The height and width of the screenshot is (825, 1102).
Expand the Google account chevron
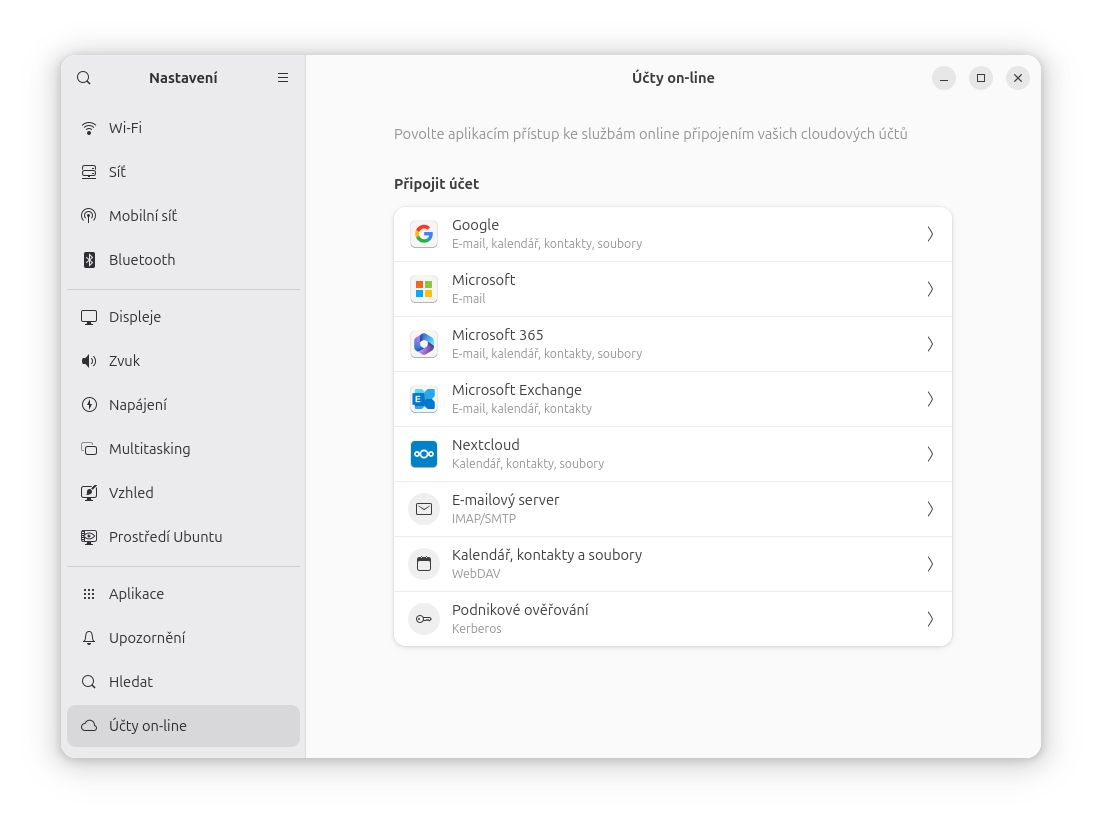click(x=930, y=234)
